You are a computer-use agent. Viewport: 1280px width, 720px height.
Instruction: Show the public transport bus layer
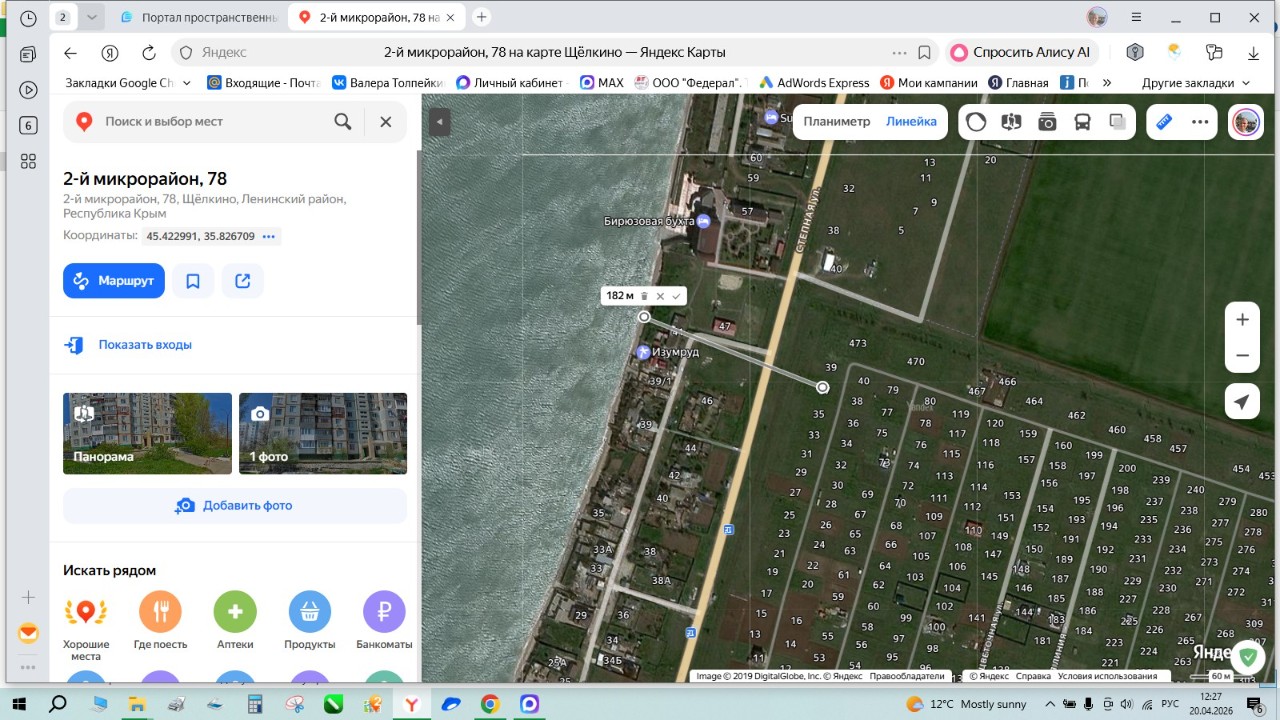point(1082,122)
